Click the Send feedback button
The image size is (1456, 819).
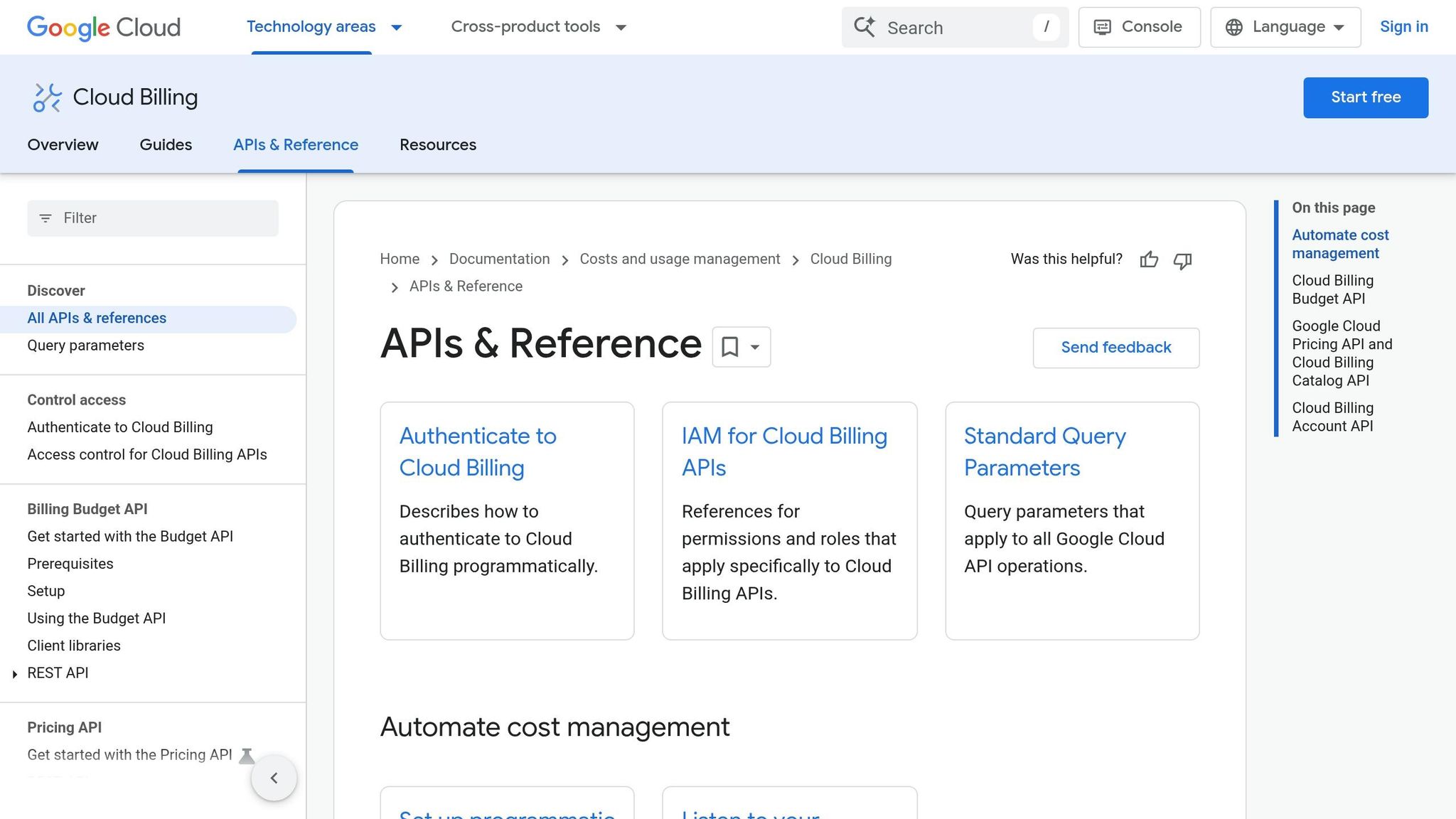[x=1115, y=348]
